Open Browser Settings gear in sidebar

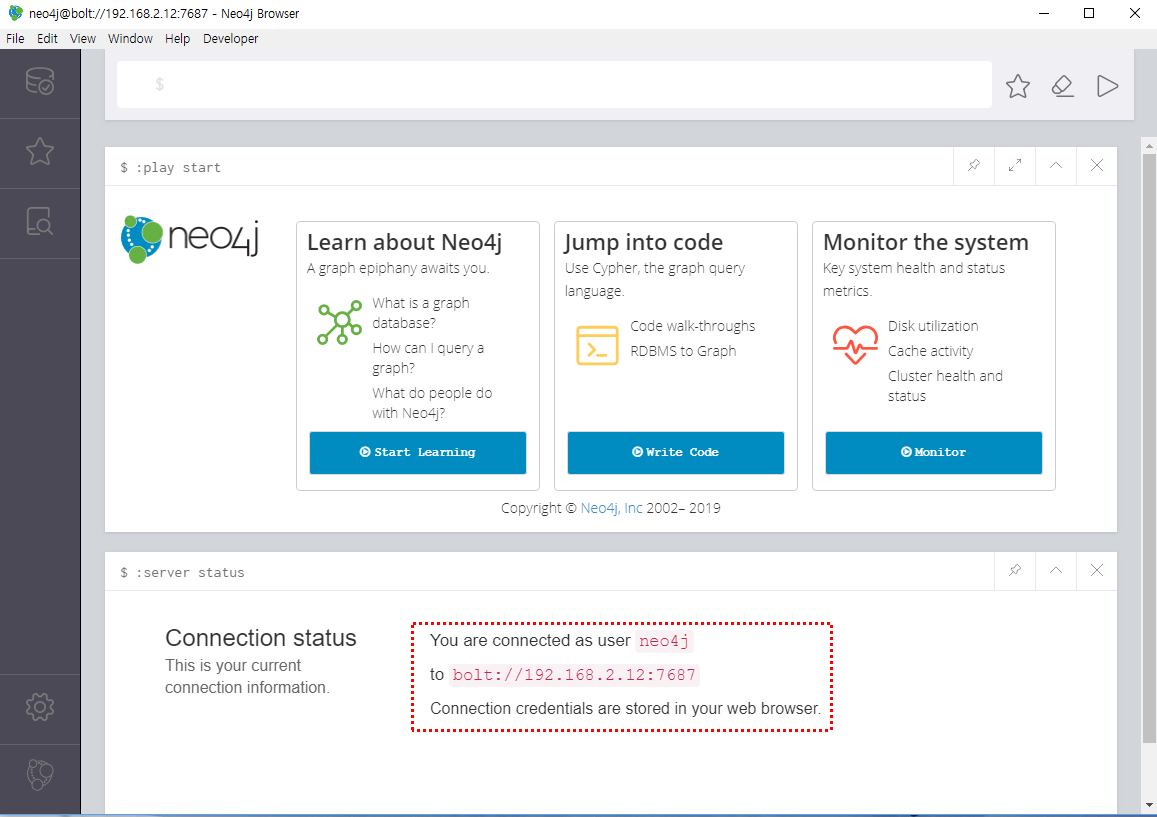(x=40, y=707)
